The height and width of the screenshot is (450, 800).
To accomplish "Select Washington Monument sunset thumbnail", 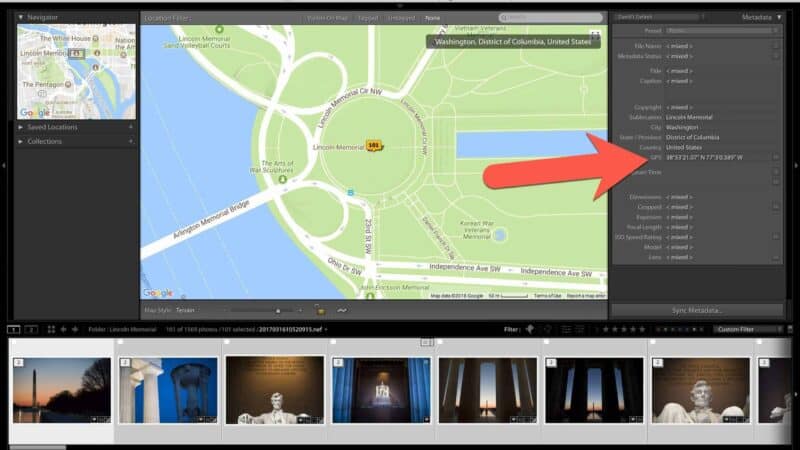I will click(62, 390).
